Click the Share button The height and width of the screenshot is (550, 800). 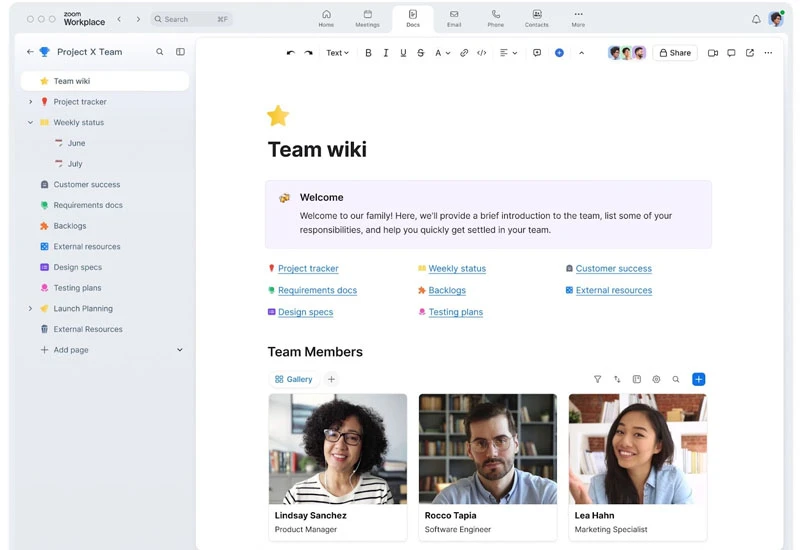(x=674, y=53)
